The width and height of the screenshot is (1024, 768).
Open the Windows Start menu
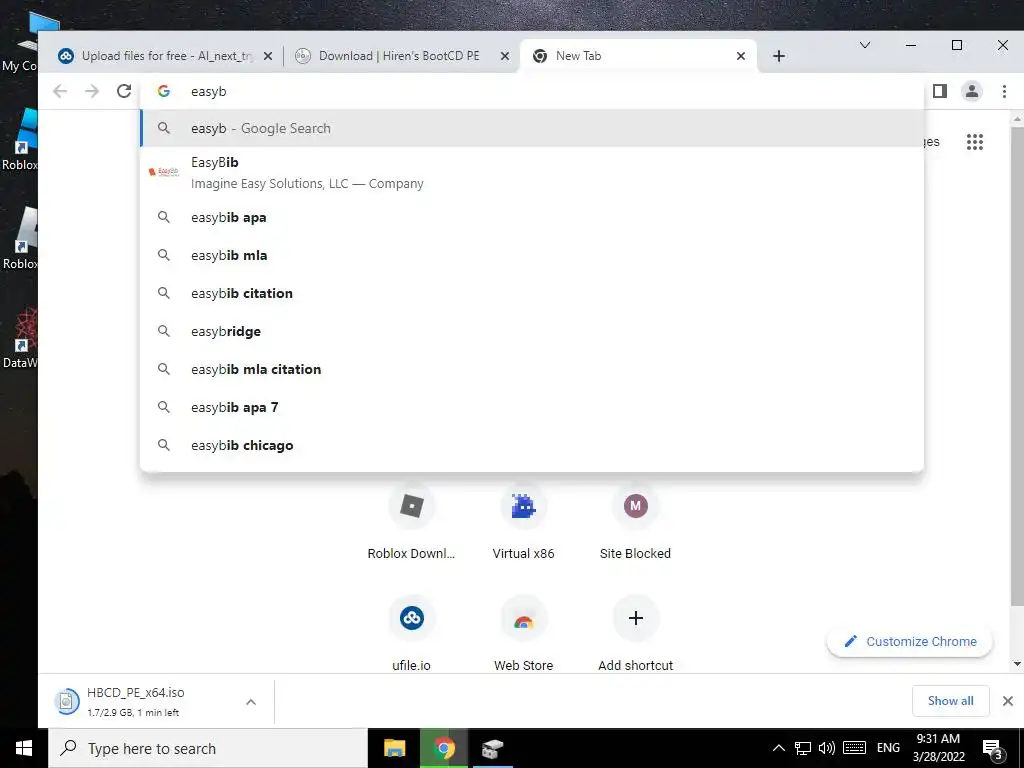coord(24,748)
